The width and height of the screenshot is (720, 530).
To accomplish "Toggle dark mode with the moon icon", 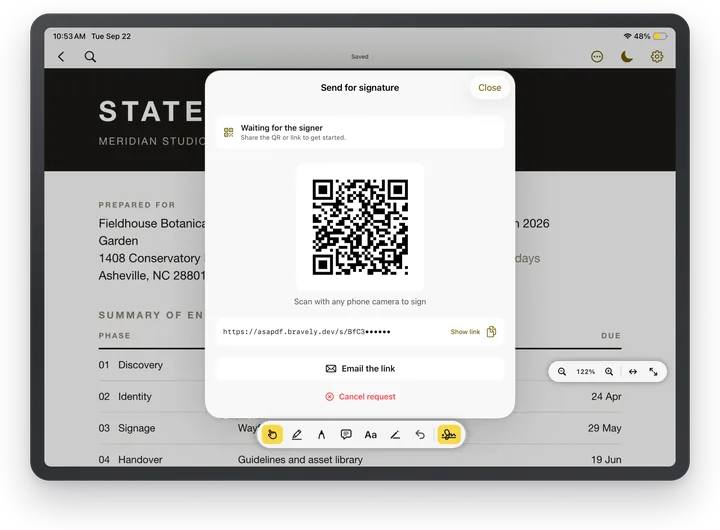I will click(x=627, y=56).
